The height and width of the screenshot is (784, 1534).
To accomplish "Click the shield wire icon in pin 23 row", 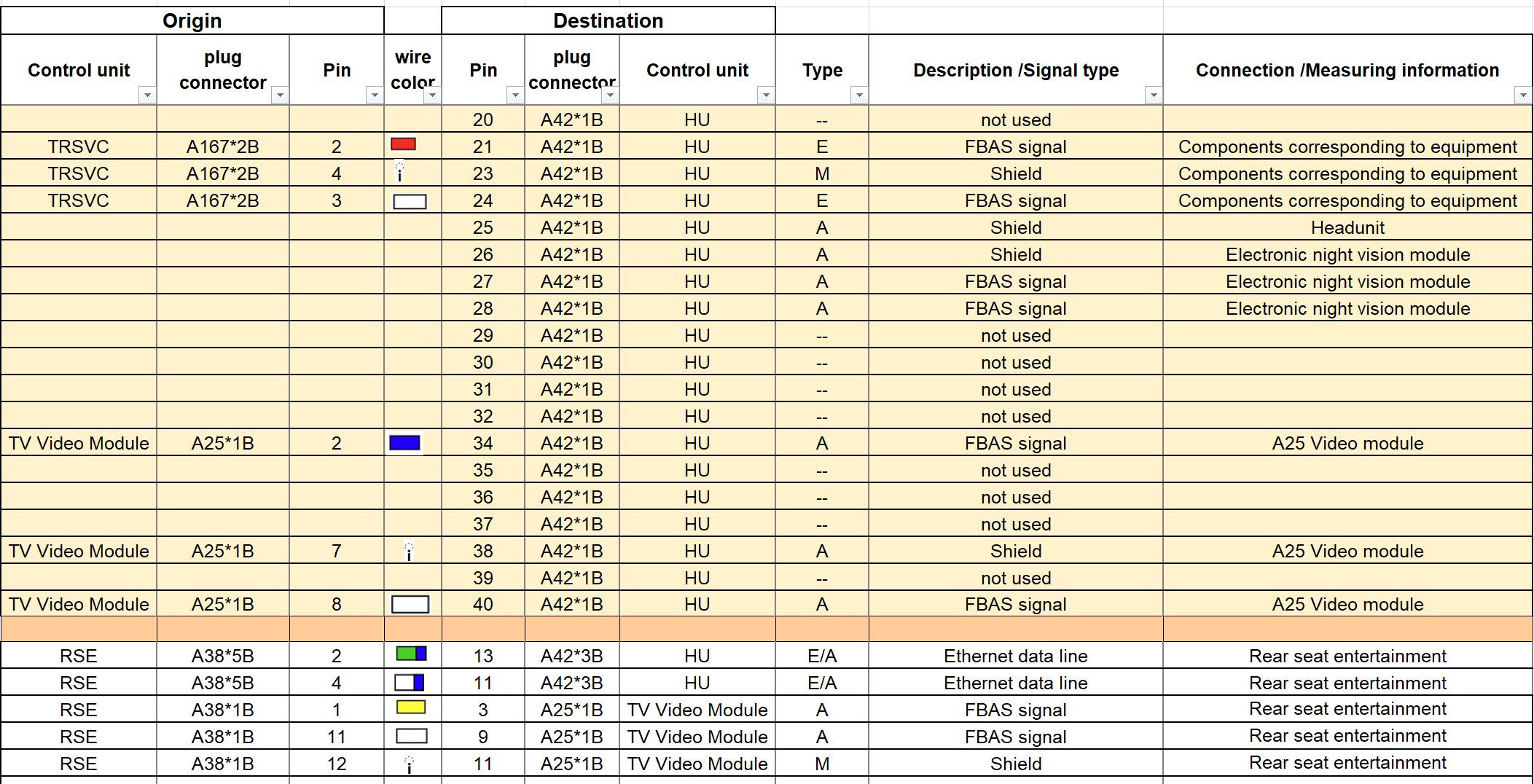I will pyautogui.click(x=399, y=171).
